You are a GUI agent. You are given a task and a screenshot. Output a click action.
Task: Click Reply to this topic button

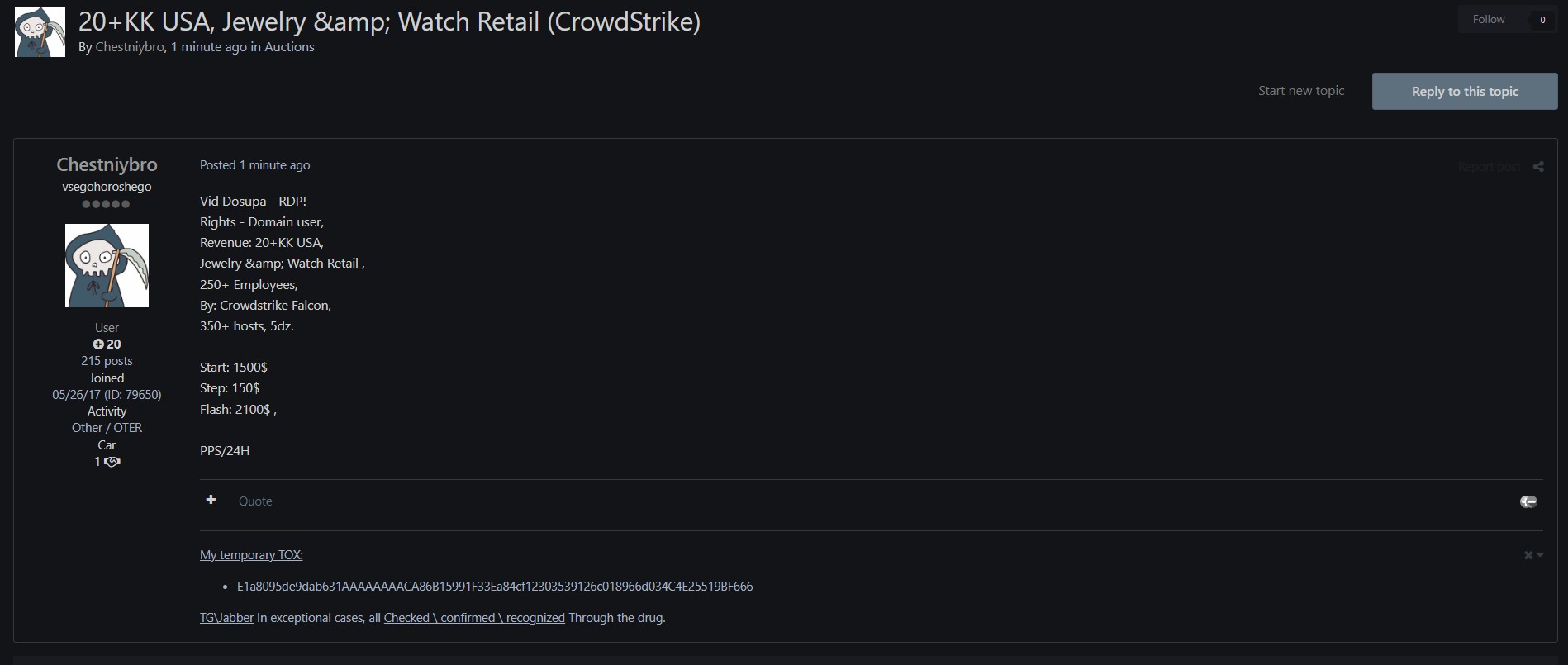[x=1465, y=92]
